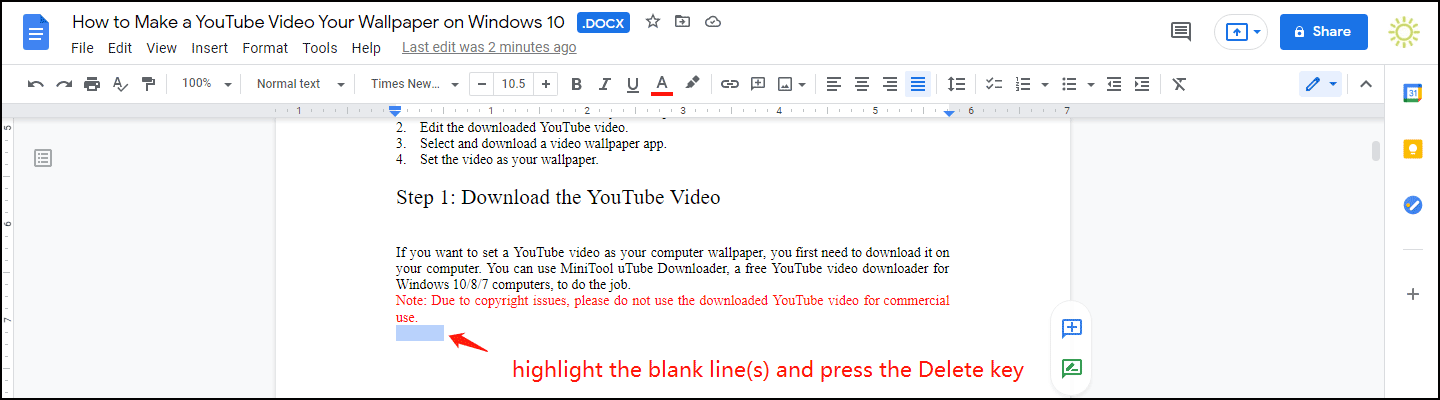Open line and paragraph spacing
1440x400 pixels.
(x=957, y=84)
